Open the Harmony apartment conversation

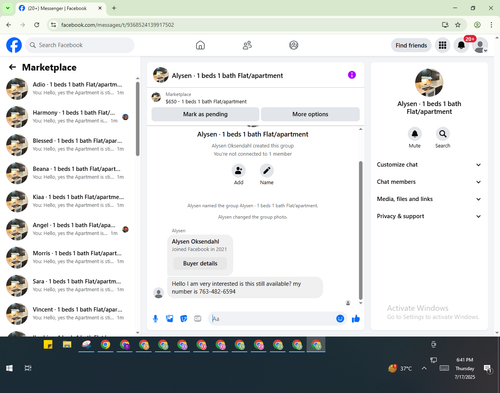tap(68, 117)
